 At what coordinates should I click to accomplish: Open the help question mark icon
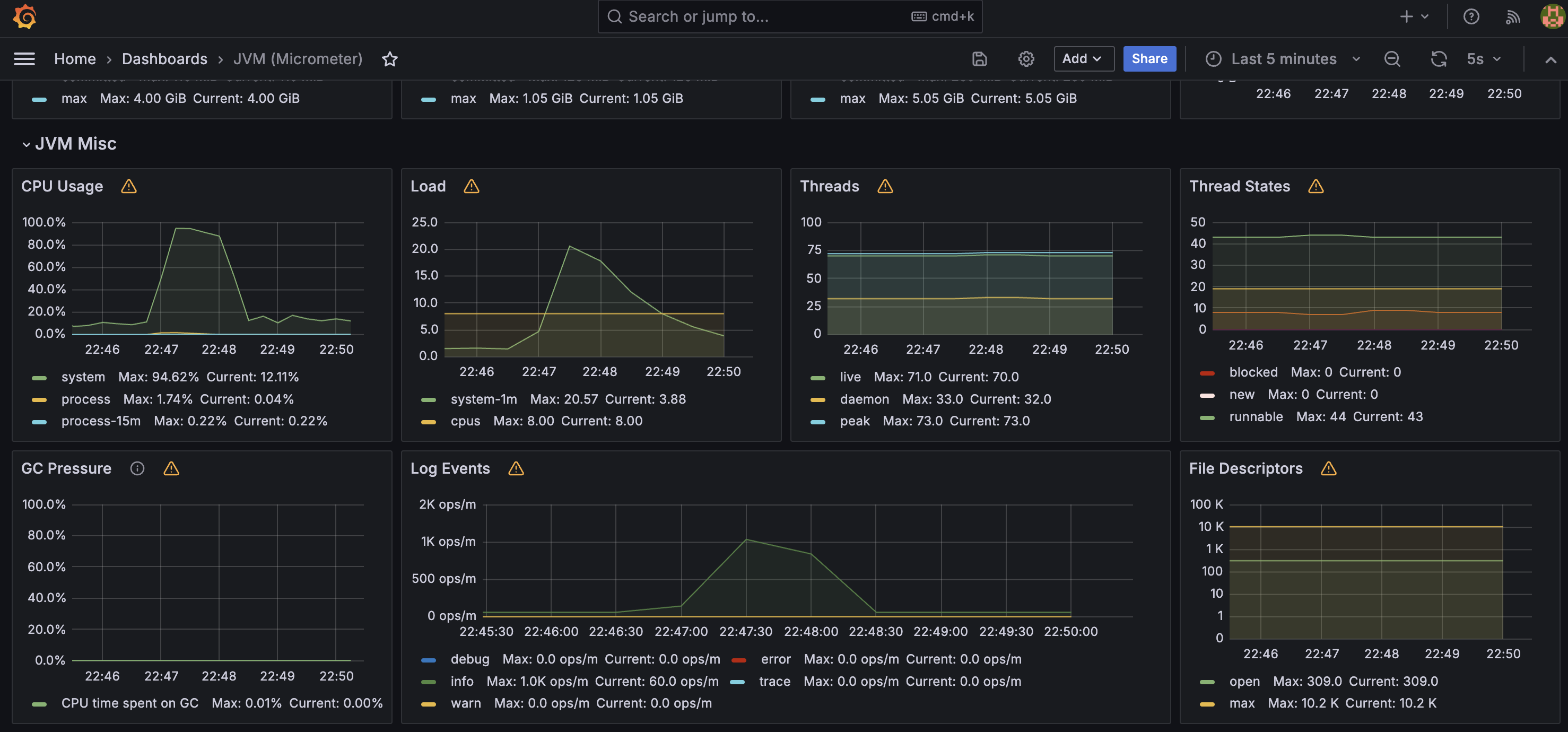click(1470, 16)
